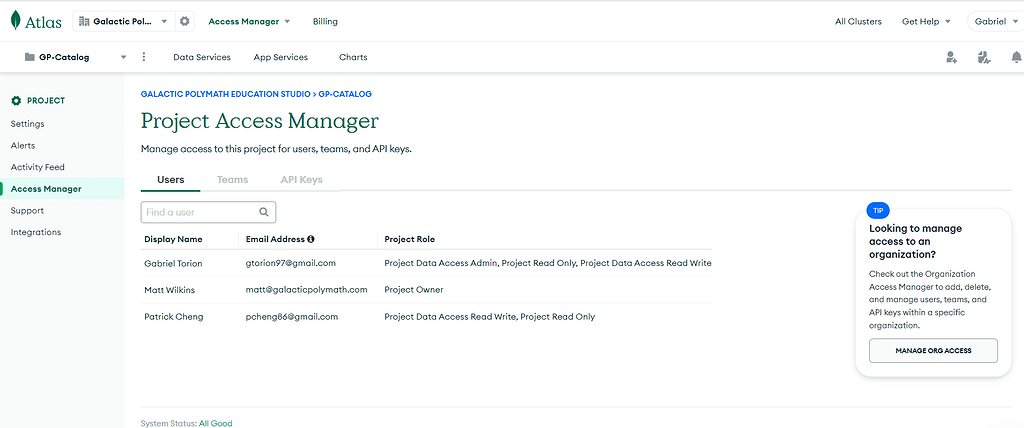1024x428 pixels.
Task: Click the search magnifier icon
Action: point(264,212)
